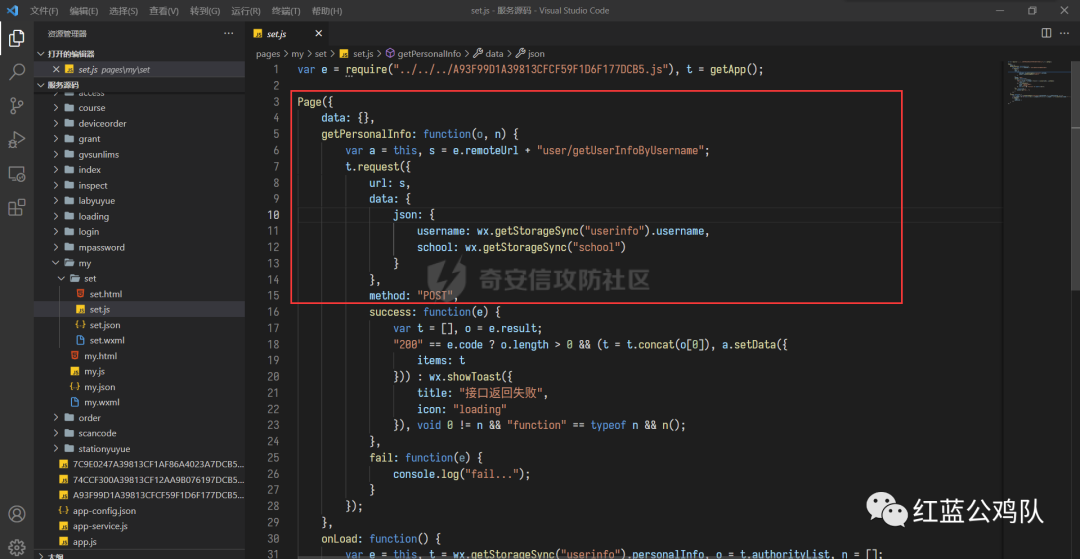This screenshot has height=559, width=1080.
Task: Open the Run and Debug view icon
Action: 17,140
